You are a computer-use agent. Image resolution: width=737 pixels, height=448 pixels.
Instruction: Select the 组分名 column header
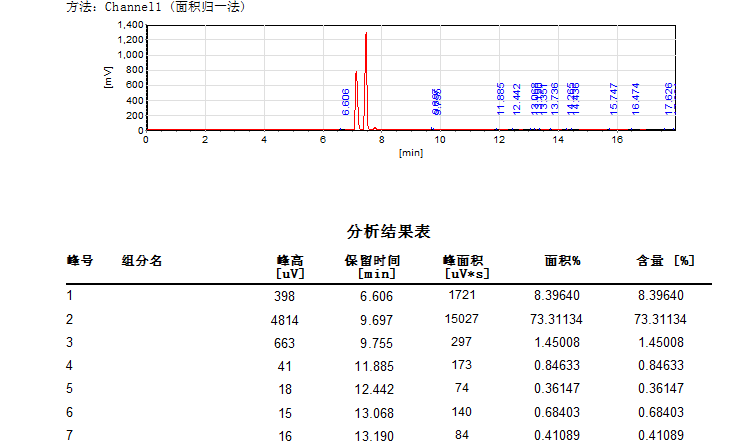coord(141,260)
